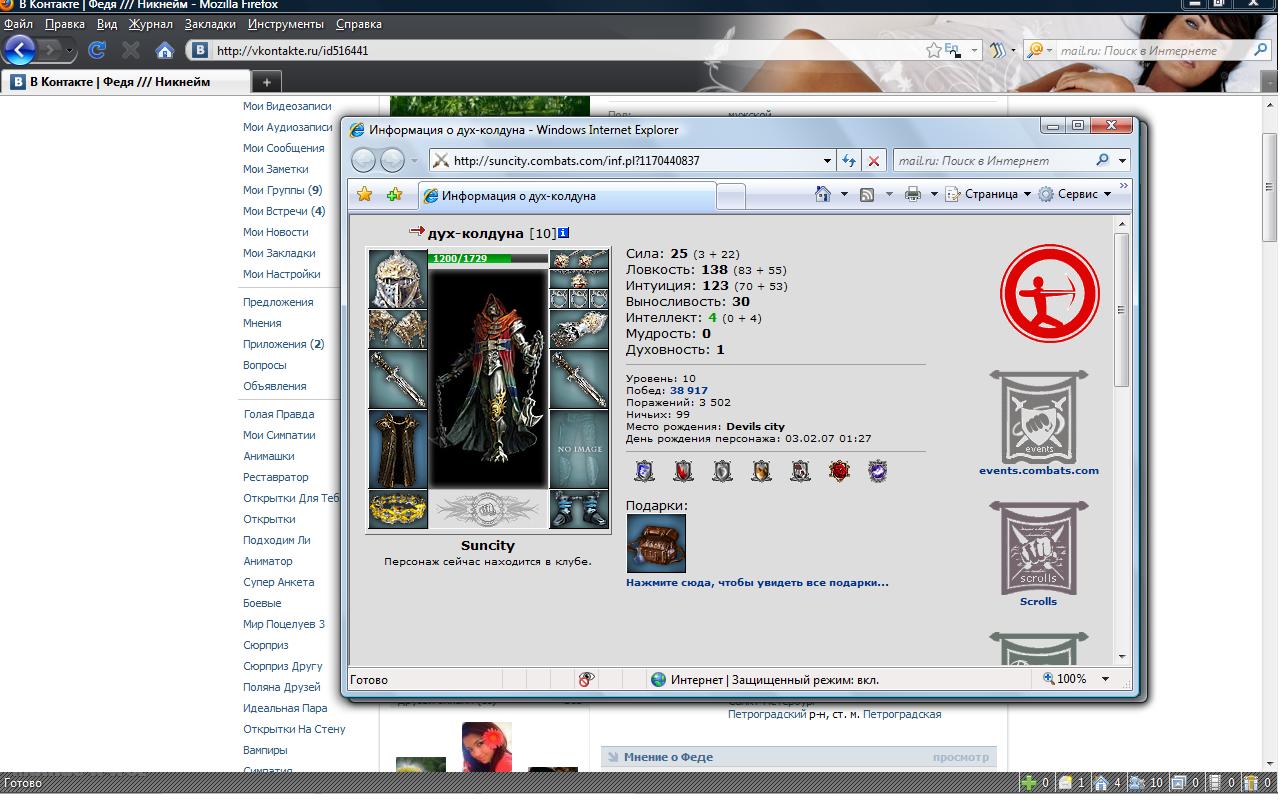Click the right-hand dagger weapon slot
1280x800 pixels.
tap(579, 379)
